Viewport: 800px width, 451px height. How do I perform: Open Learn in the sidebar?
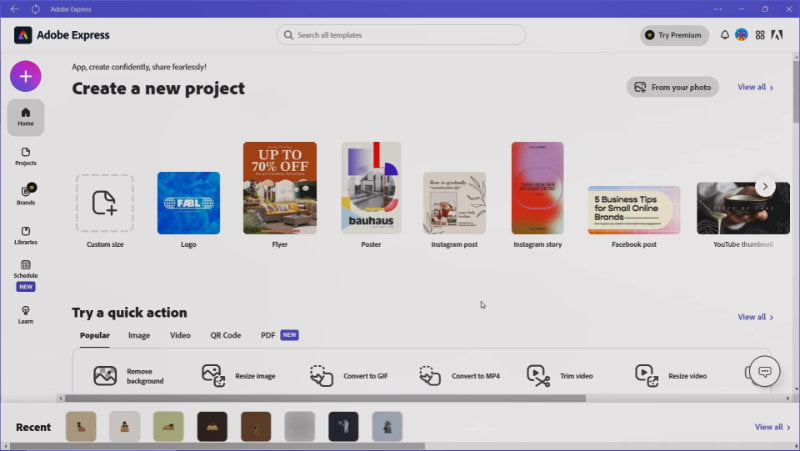[x=26, y=315]
